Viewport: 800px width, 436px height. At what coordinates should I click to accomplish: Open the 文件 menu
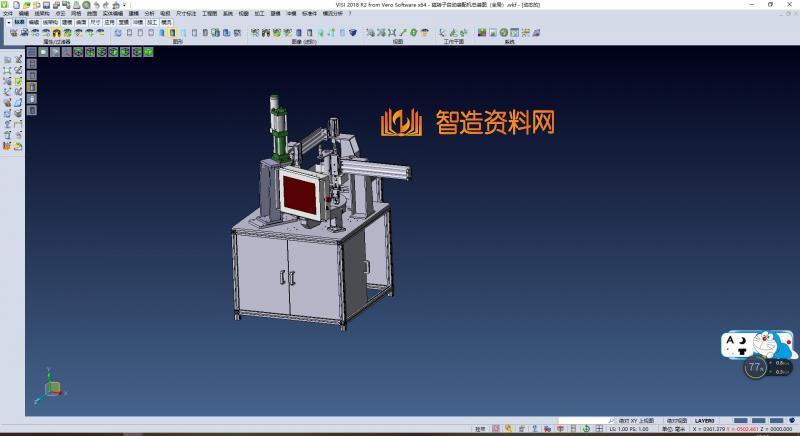click(x=8, y=14)
